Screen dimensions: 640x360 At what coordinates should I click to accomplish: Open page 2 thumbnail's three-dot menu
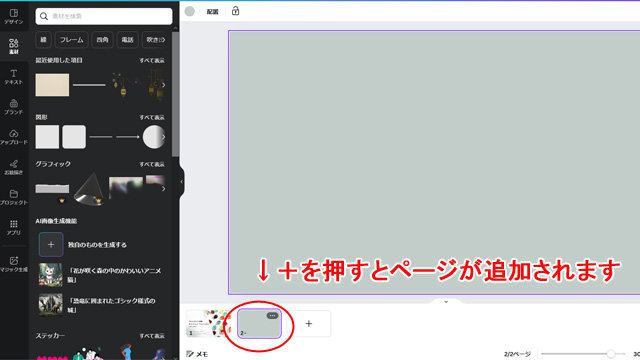point(272,316)
